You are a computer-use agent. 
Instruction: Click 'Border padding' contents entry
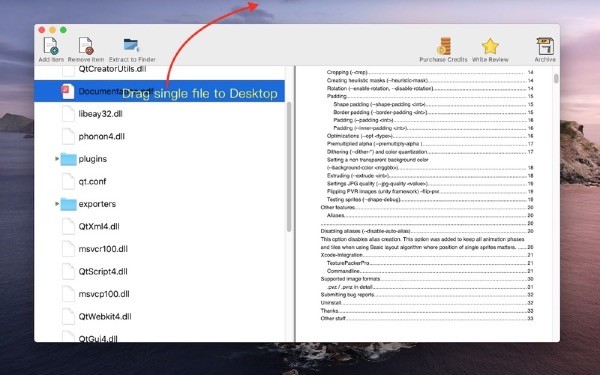pos(380,112)
